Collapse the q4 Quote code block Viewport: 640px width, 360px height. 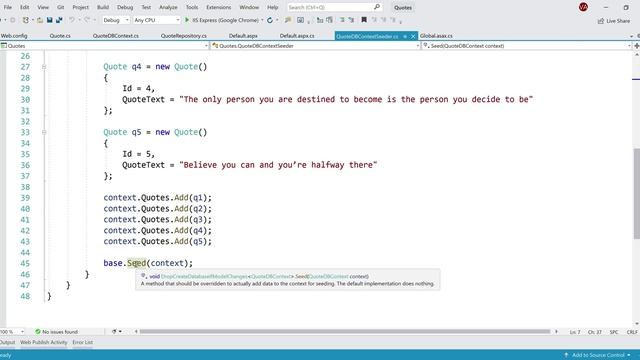[44, 67]
